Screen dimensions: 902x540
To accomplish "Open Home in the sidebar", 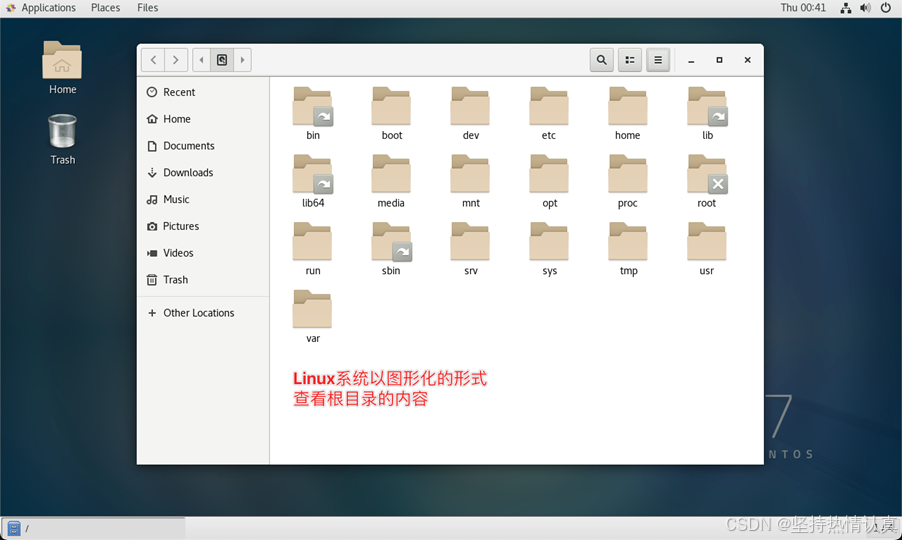I will click(x=204, y=119).
